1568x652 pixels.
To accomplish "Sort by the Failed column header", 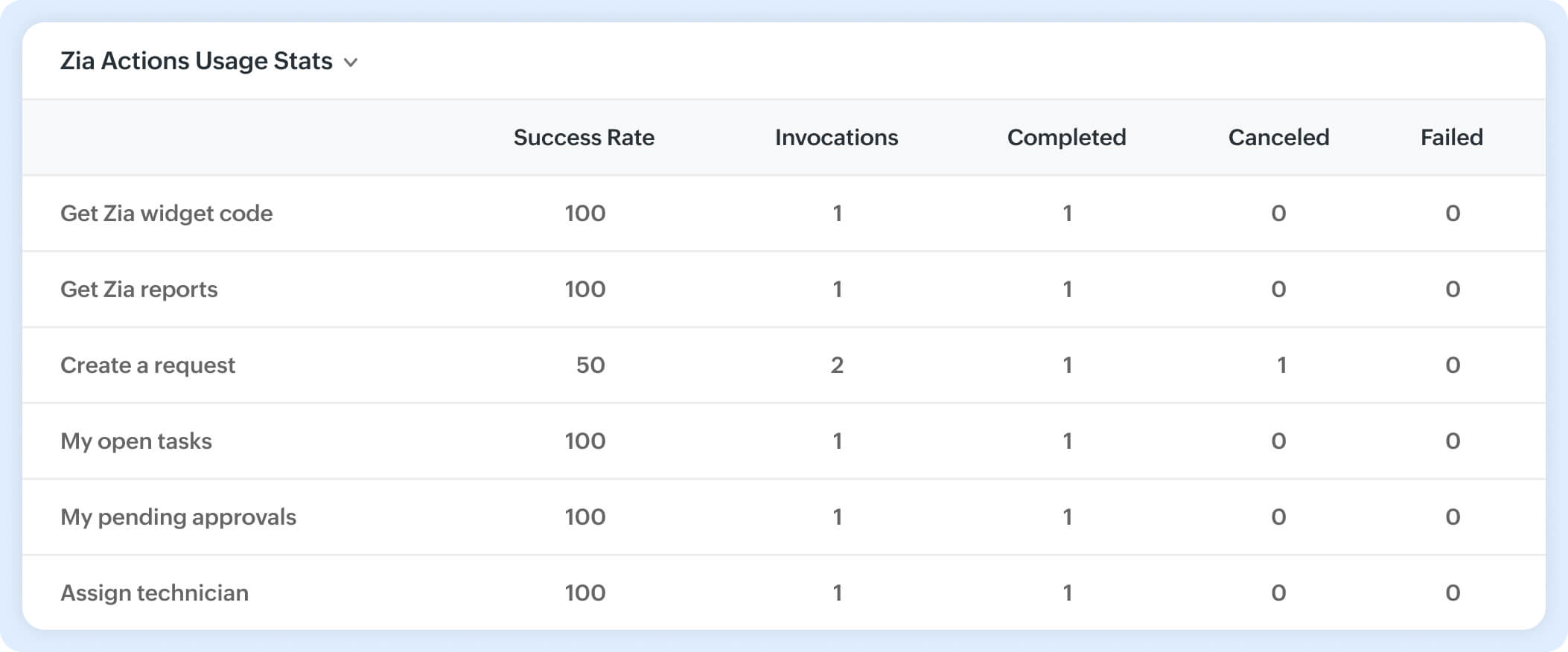I will [x=1451, y=138].
